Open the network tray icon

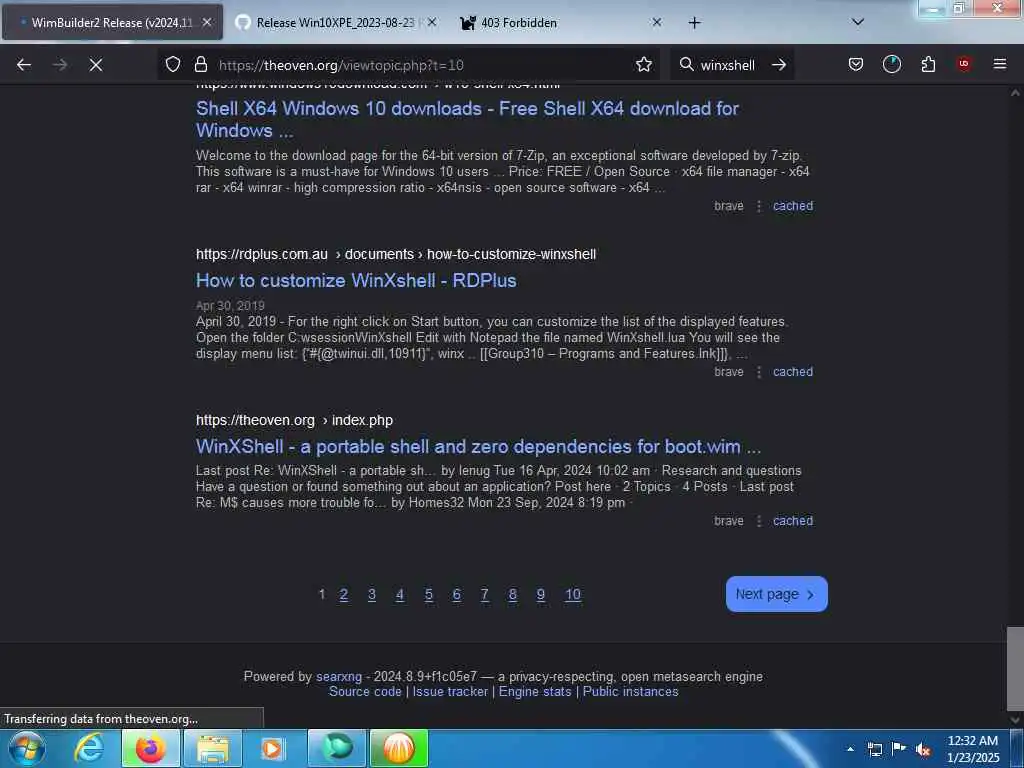point(874,749)
